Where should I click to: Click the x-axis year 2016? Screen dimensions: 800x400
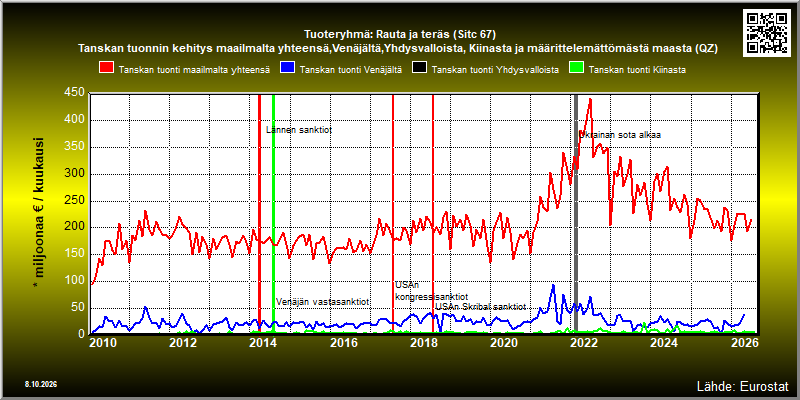pos(343,343)
